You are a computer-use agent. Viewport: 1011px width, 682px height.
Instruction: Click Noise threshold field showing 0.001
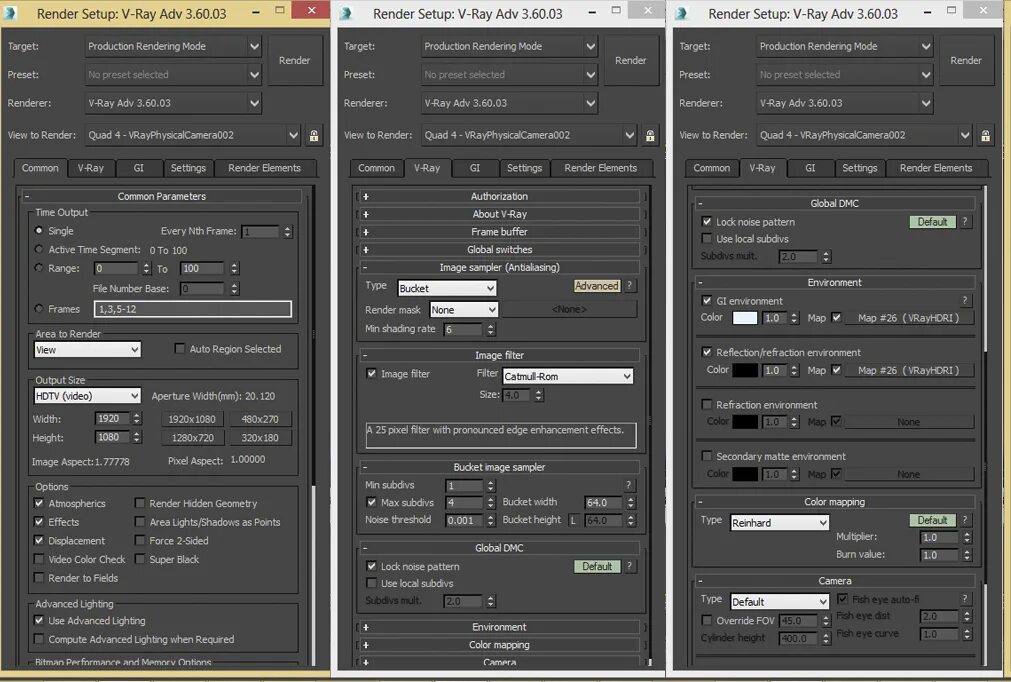point(464,520)
